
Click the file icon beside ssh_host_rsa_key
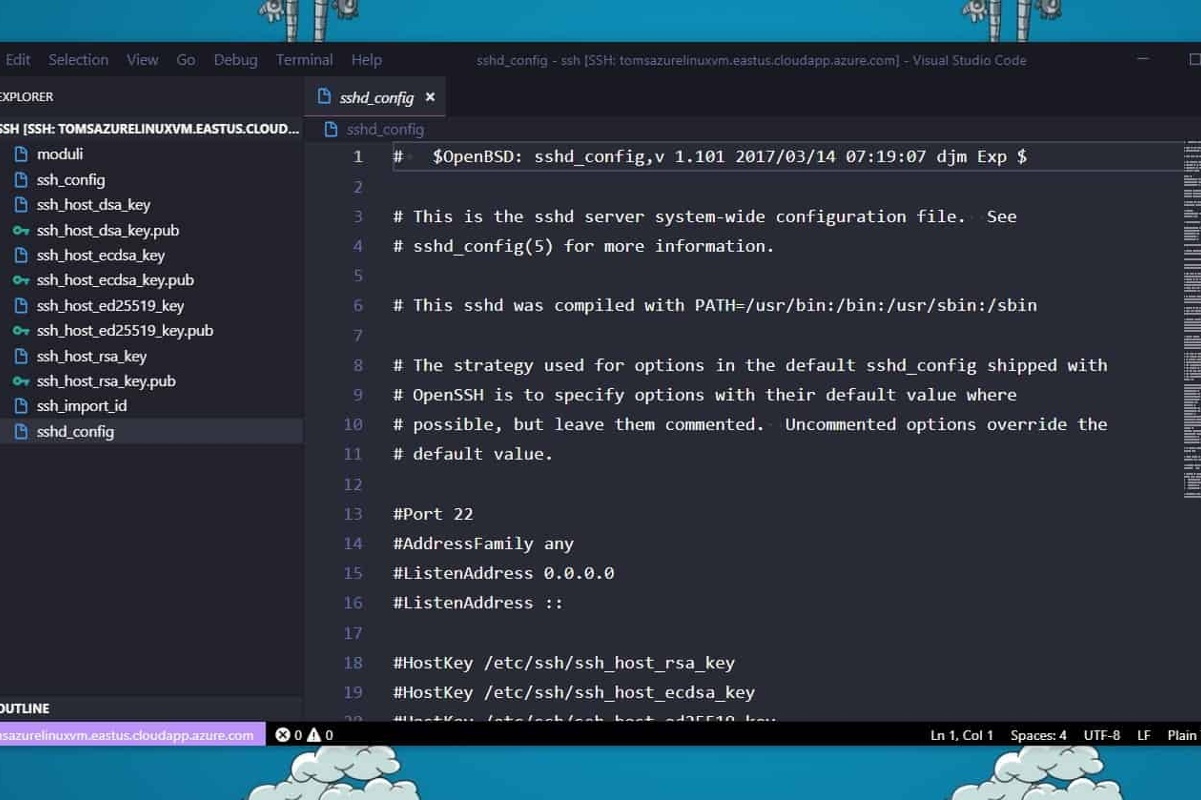20,356
